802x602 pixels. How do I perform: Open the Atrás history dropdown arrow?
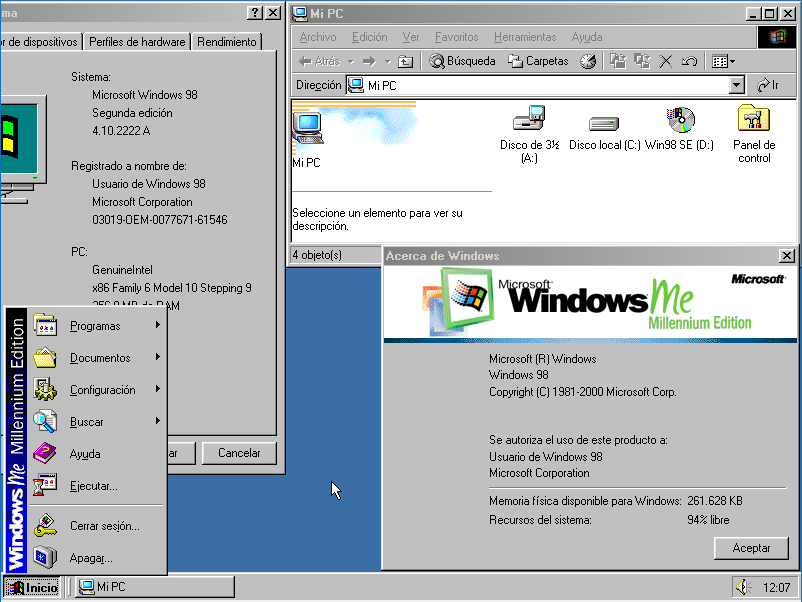tap(351, 62)
